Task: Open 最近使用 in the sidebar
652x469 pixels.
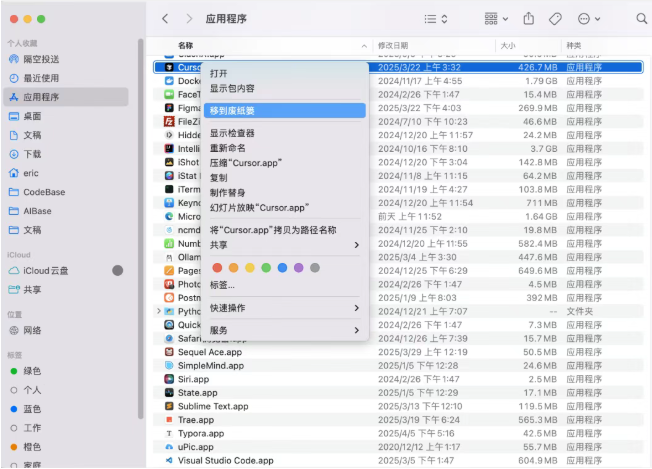Action: click(66, 78)
